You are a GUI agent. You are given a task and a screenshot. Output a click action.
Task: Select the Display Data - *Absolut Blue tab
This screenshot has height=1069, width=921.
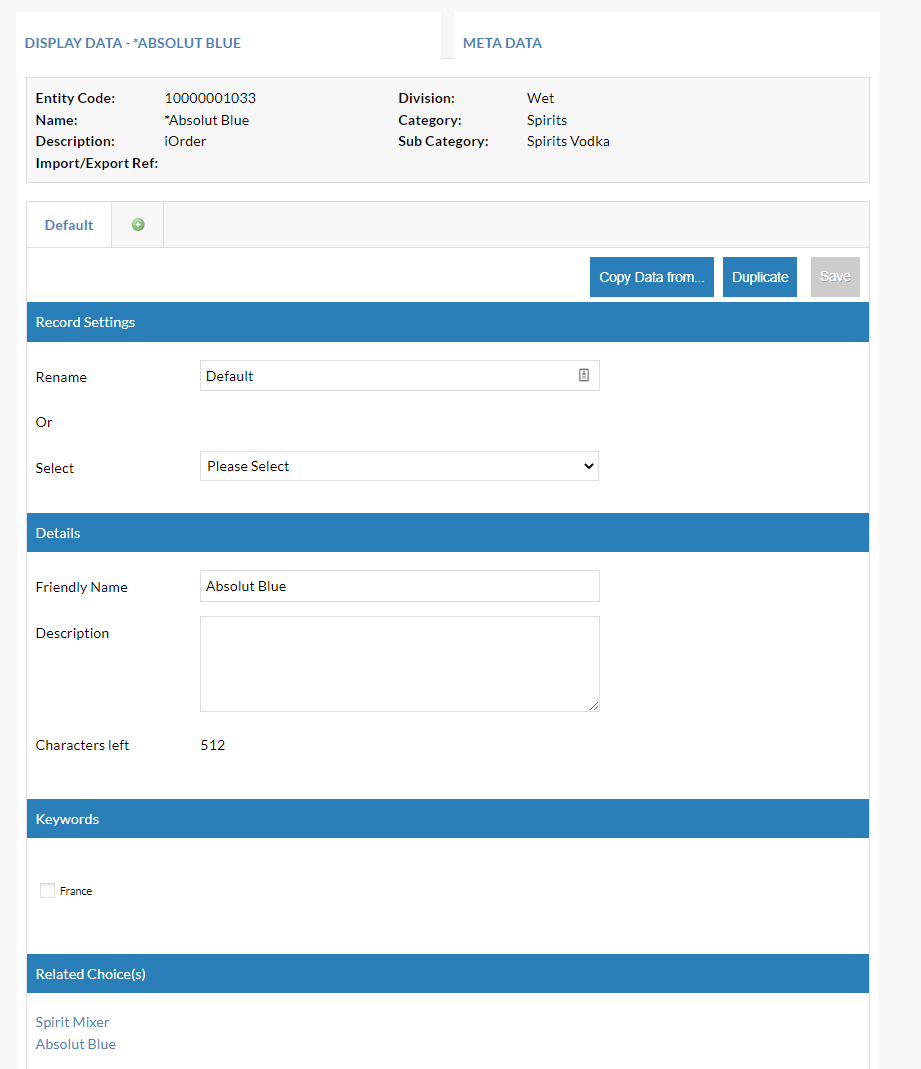tap(133, 43)
